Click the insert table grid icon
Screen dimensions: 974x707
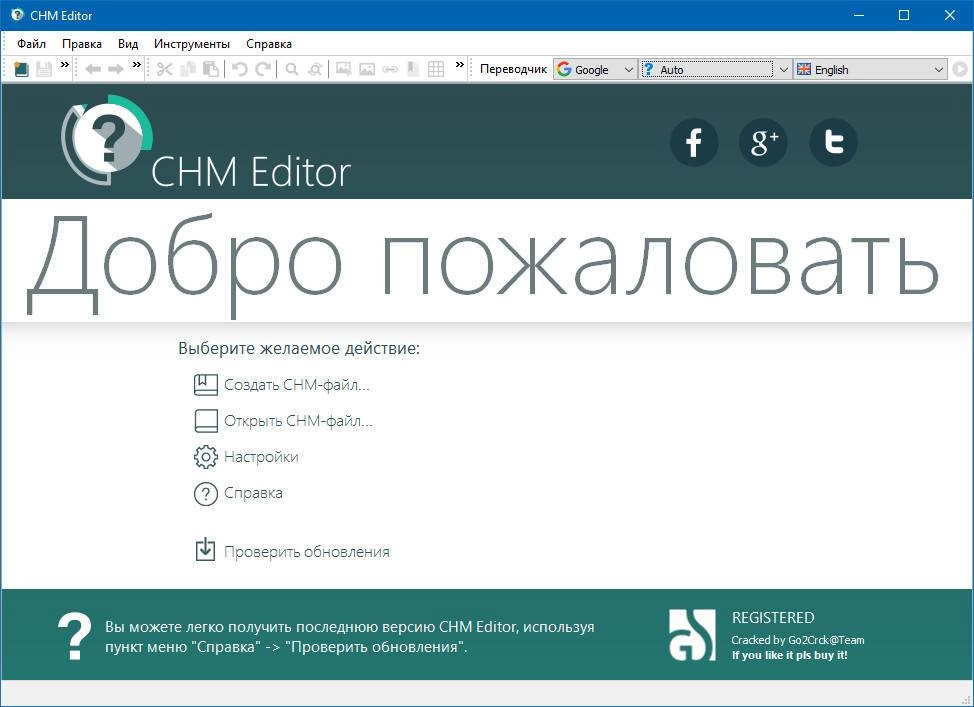coord(436,69)
